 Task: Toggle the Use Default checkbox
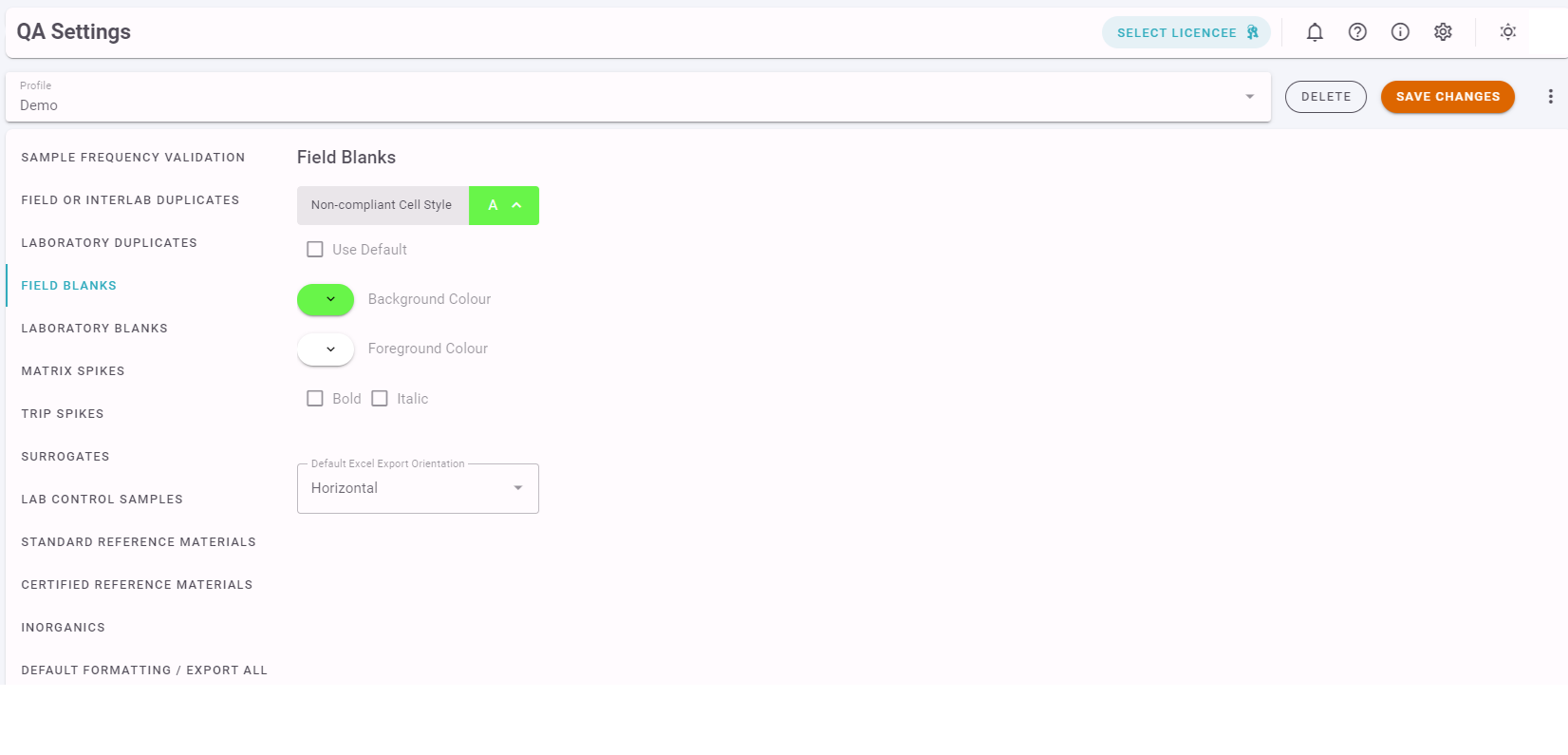tap(315, 250)
